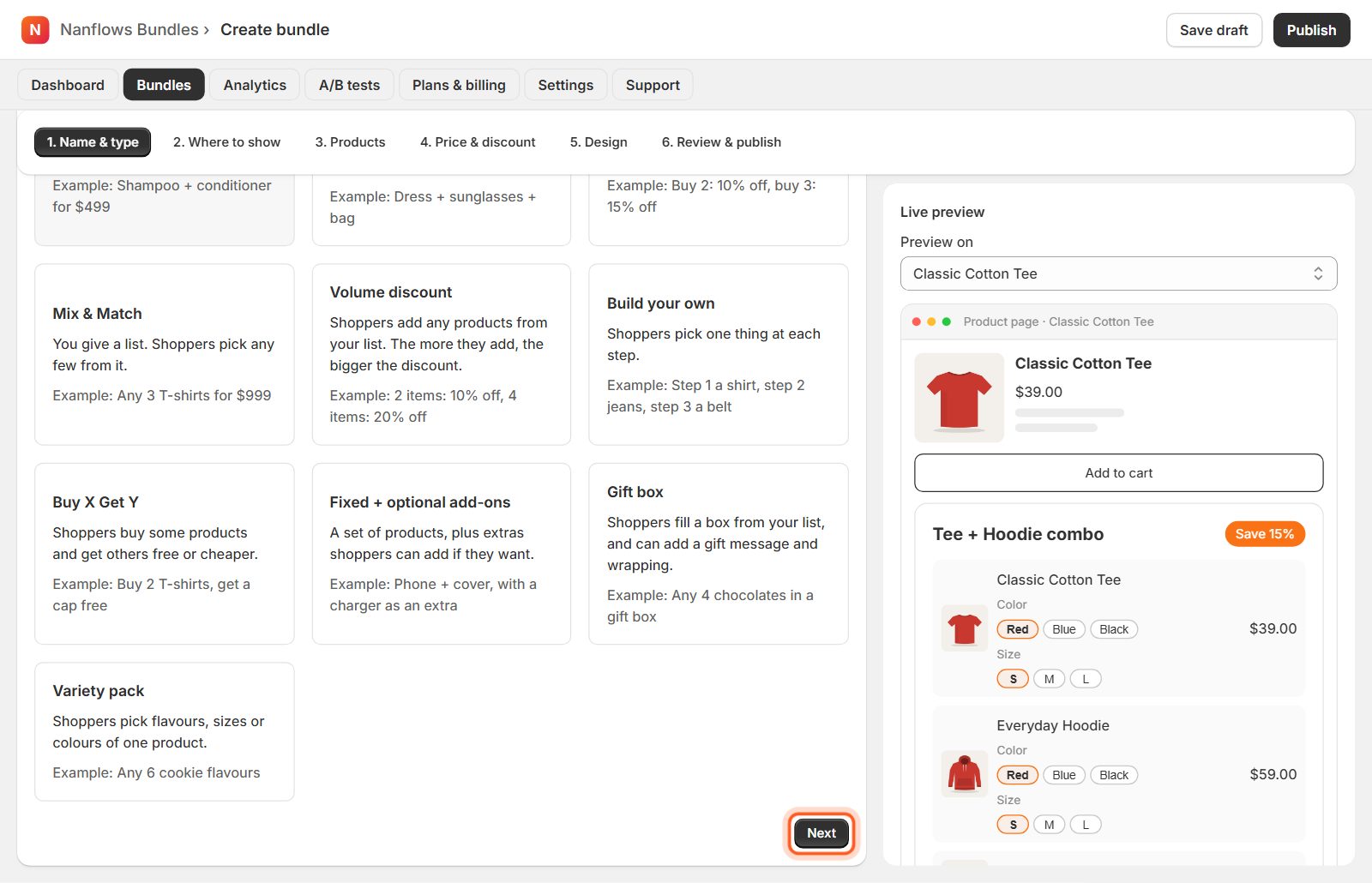This screenshot has width=1372, height=883.
Task: Jump to step 6 Review & publish
Action: click(x=721, y=142)
